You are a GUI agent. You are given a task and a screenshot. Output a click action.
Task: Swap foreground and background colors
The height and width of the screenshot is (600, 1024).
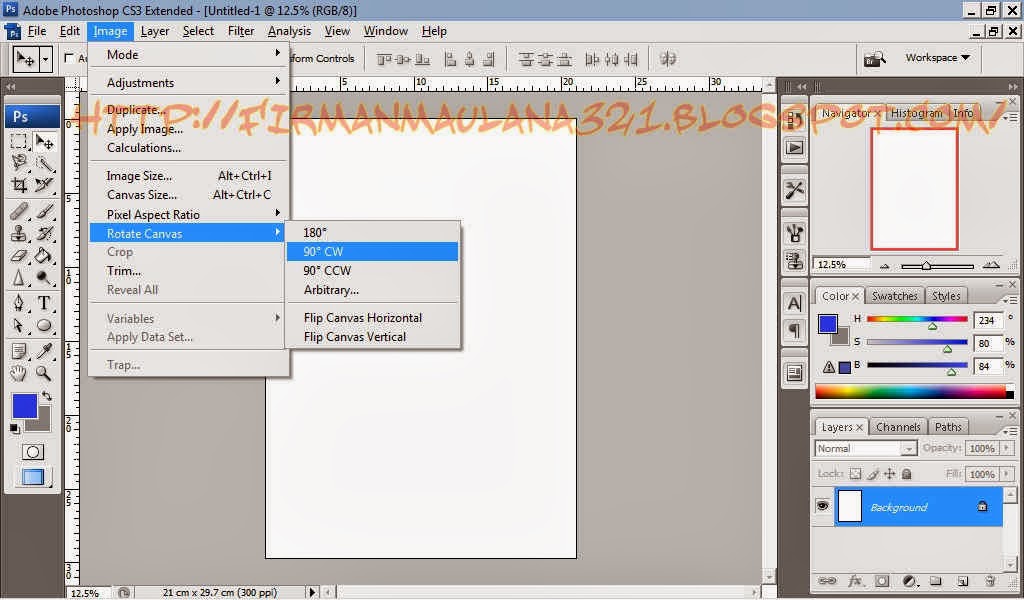coord(47,396)
